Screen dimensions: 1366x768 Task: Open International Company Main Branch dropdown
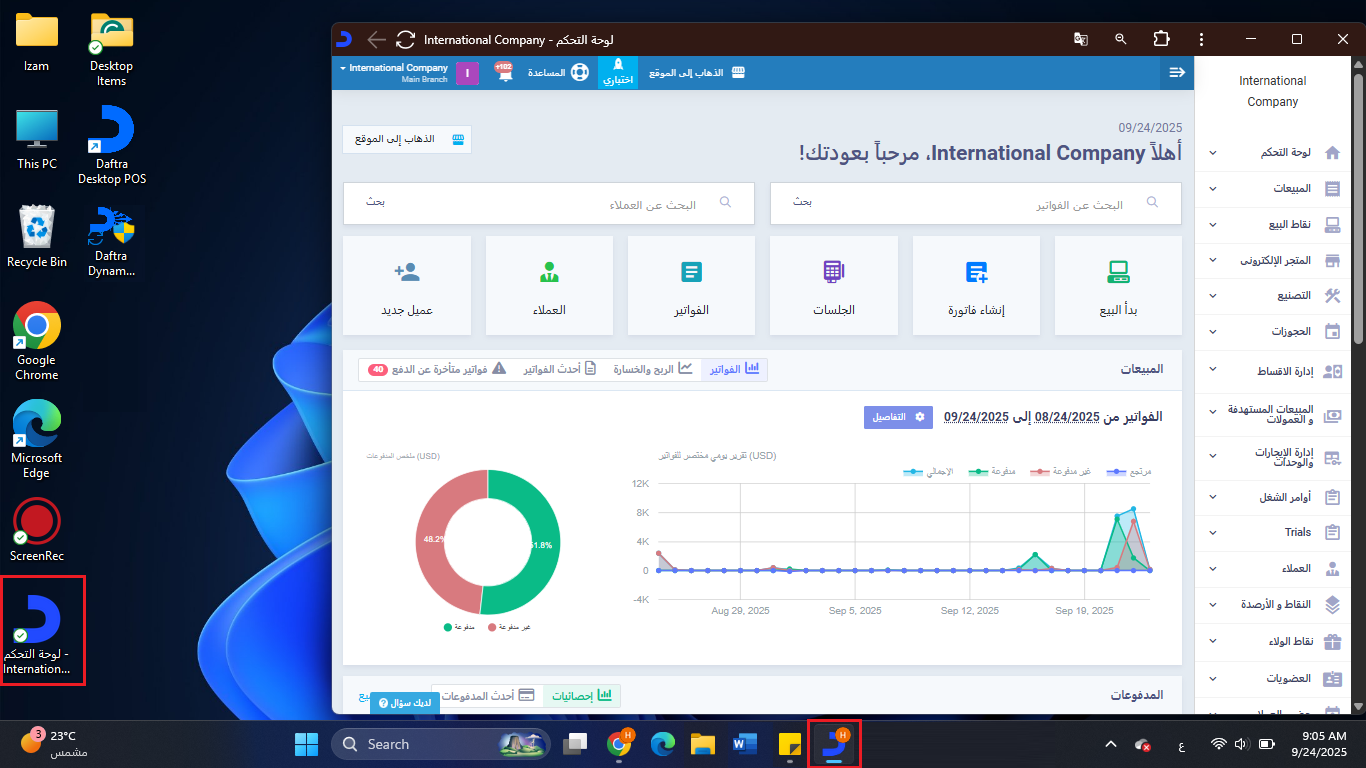tap(394, 72)
